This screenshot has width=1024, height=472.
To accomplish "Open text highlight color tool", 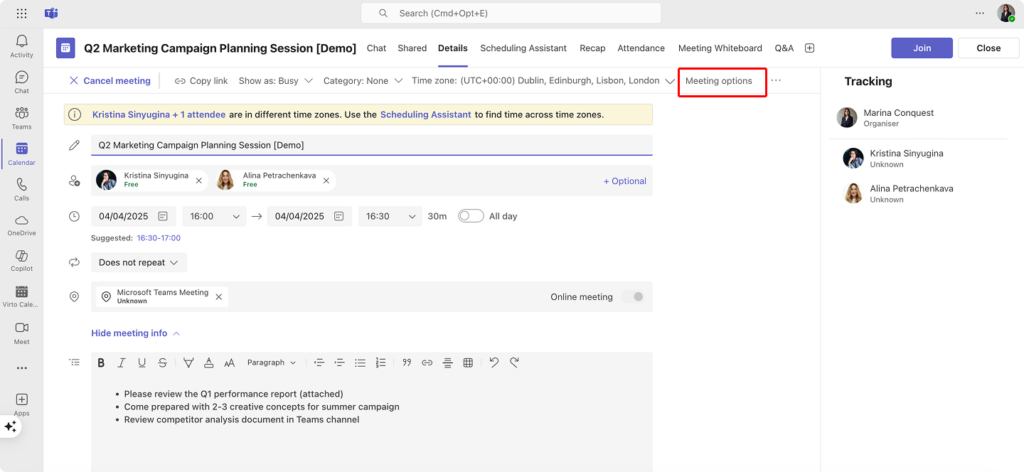I will tap(188, 363).
